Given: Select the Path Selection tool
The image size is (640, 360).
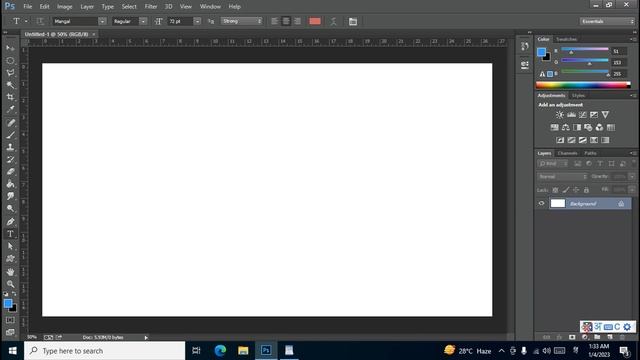Looking at the screenshot, I should click(10, 246).
